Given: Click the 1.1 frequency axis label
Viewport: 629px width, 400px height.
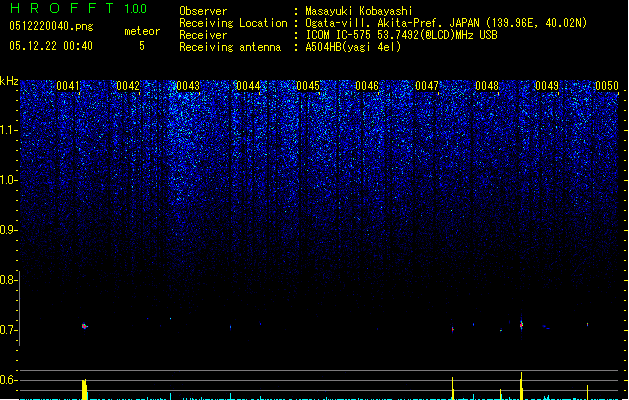Looking at the screenshot, I should click(x=8, y=130).
